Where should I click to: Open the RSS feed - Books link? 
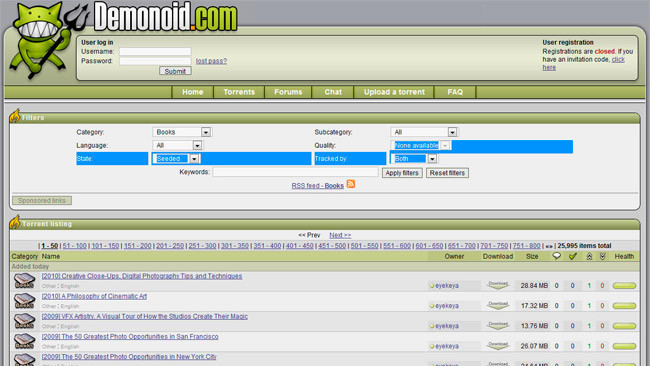[318, 186]
